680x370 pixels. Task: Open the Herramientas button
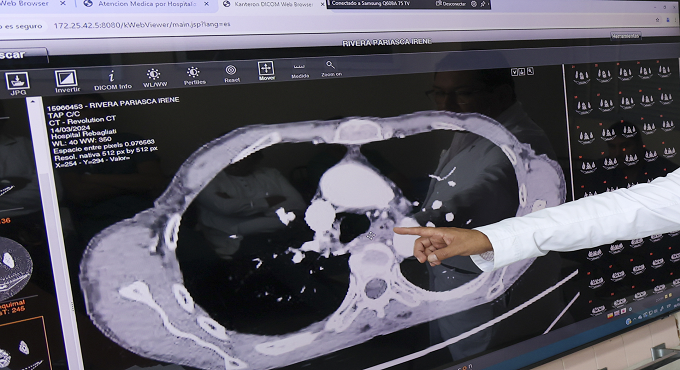point(625,36)
